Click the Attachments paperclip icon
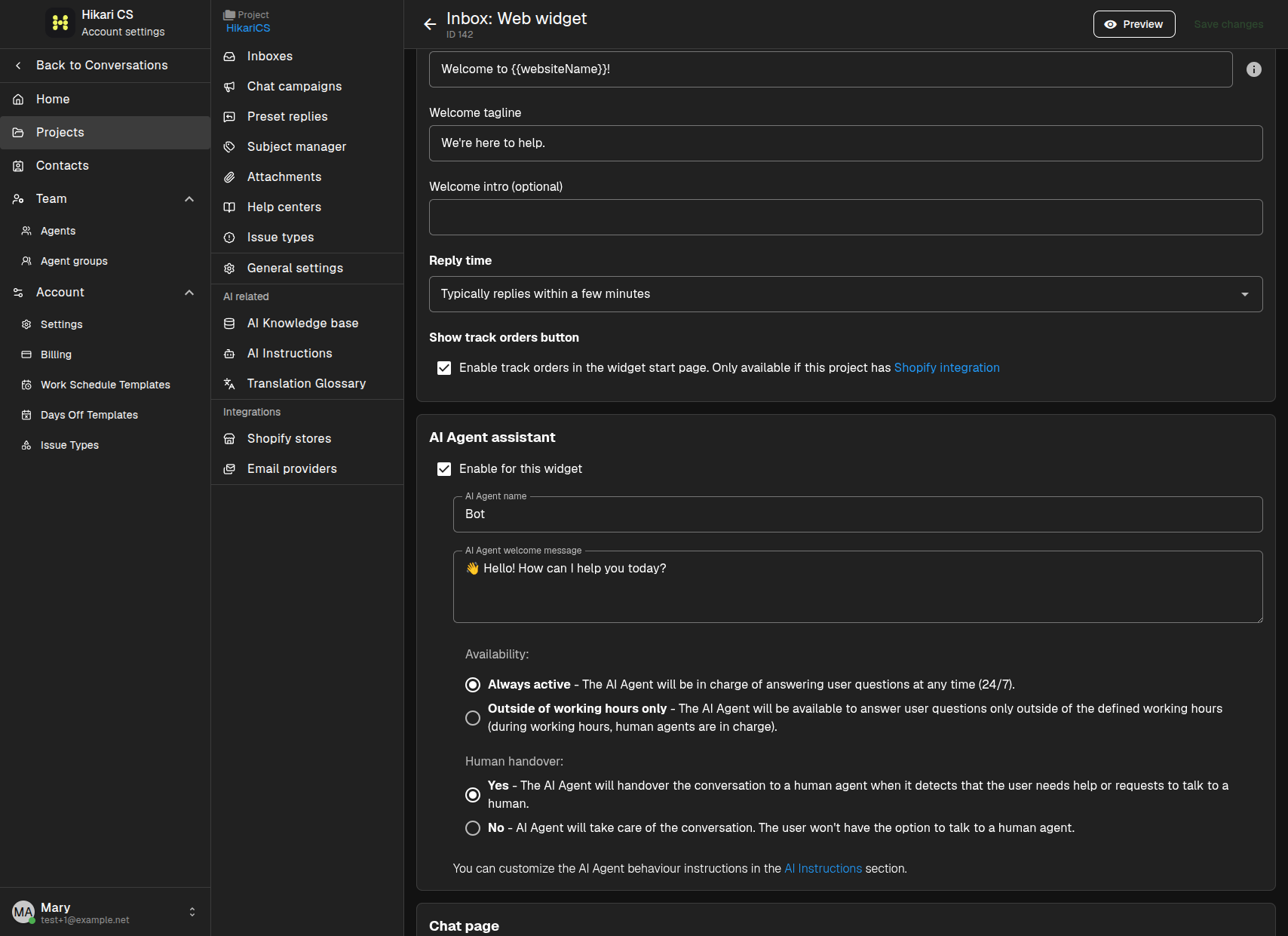Screen dimensions: 1288x936 229,177
